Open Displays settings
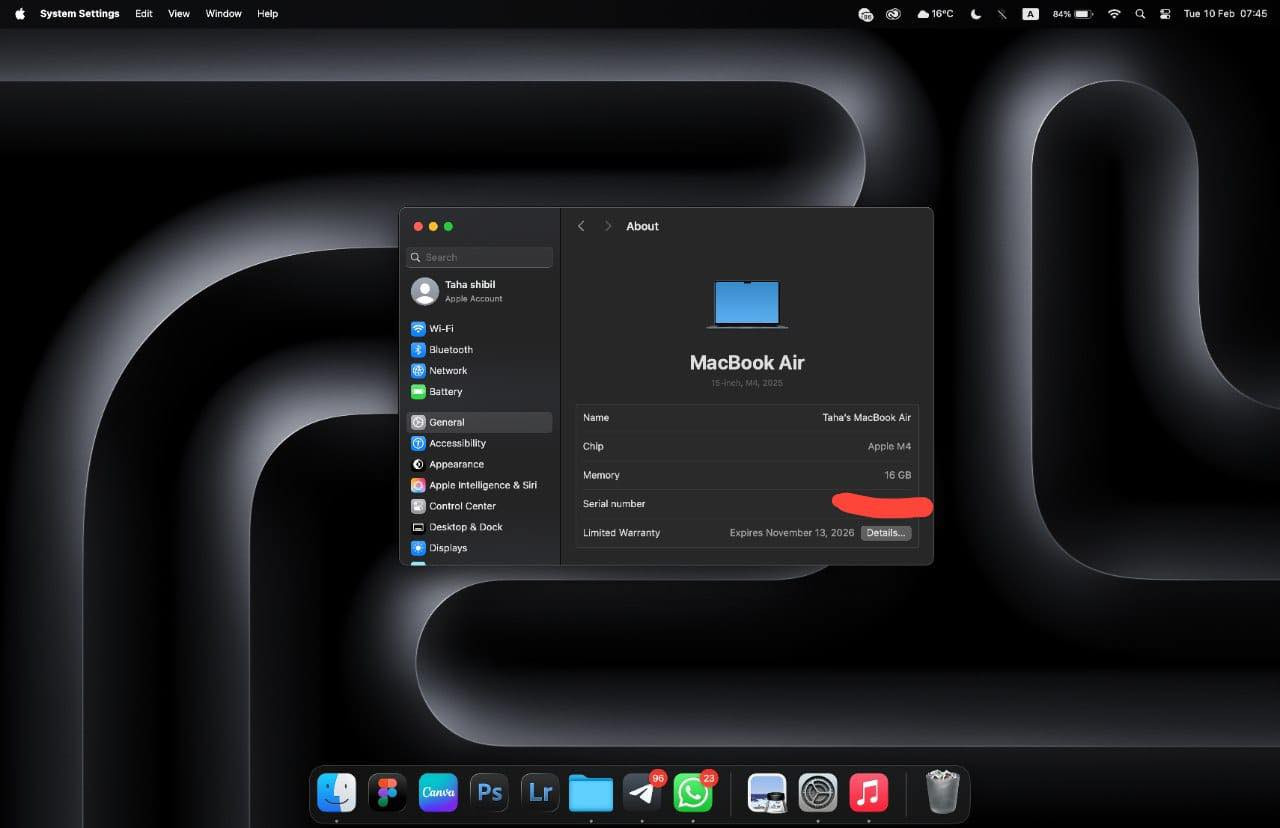The image size is (1280, 828). [448, 548]
